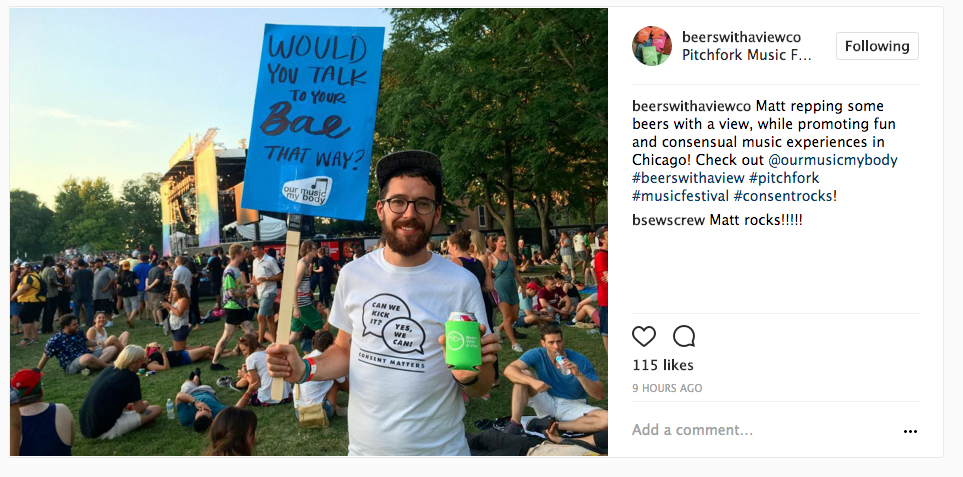Click the 9 HOURS AGO timestamp

(667, 389)
